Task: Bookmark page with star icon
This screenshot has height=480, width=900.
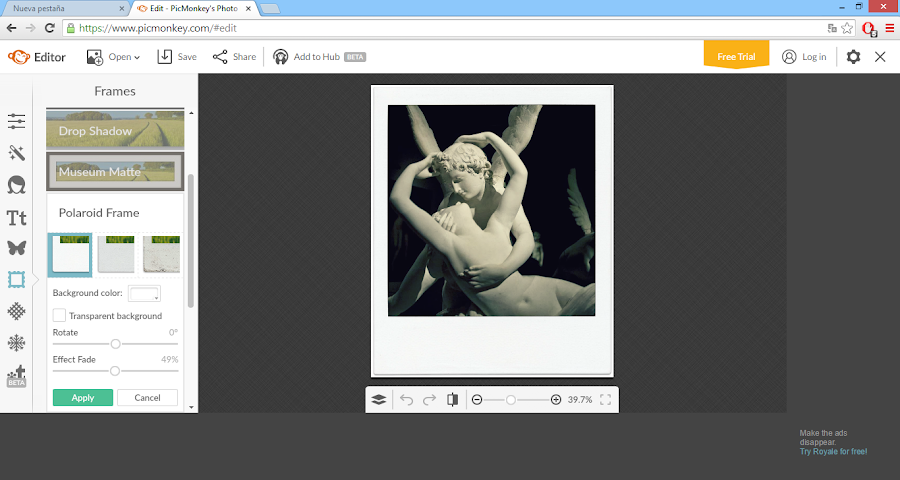Action: pos(847,28)
